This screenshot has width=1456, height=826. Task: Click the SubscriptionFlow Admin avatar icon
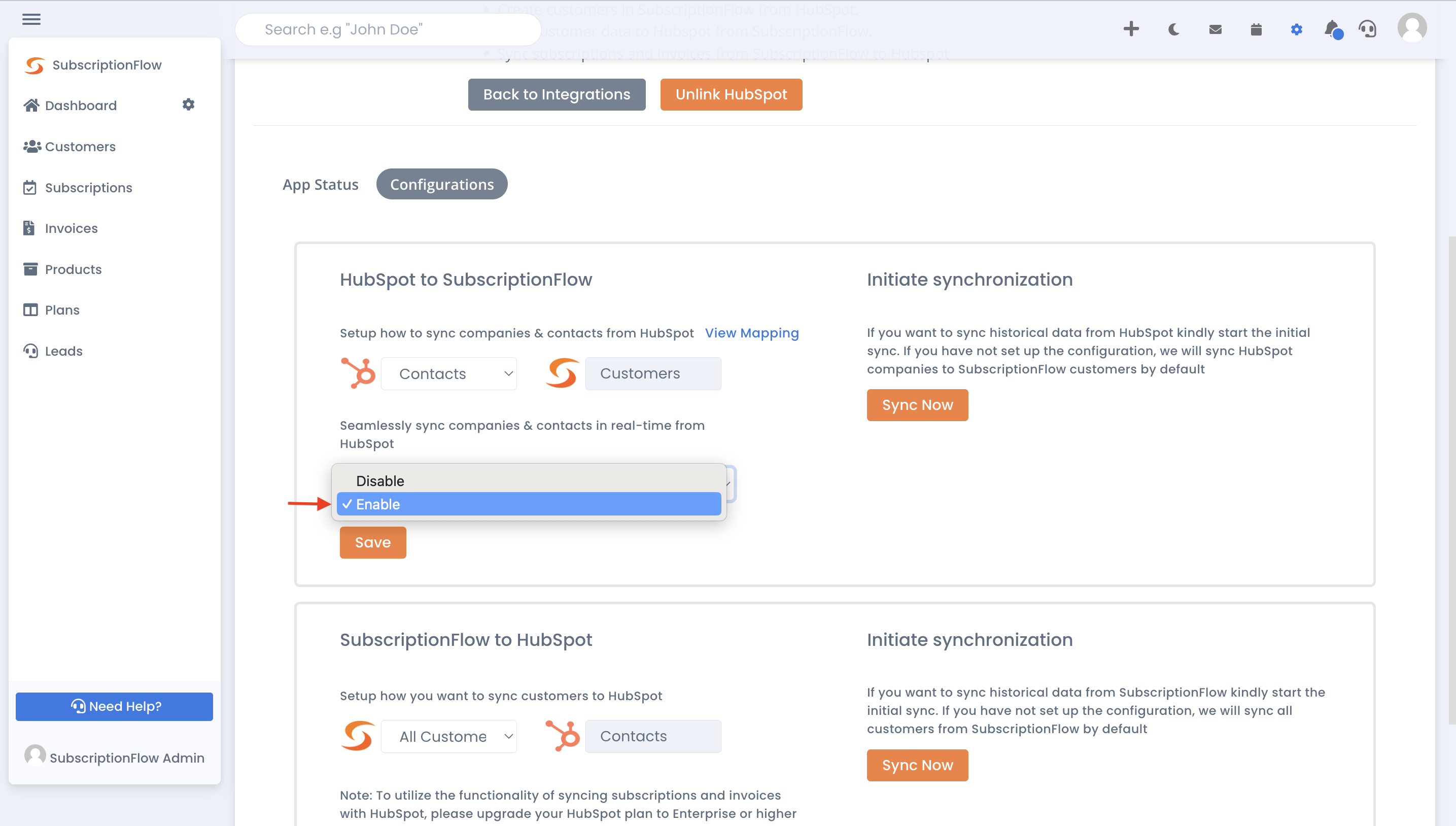[x=34, y=755]
